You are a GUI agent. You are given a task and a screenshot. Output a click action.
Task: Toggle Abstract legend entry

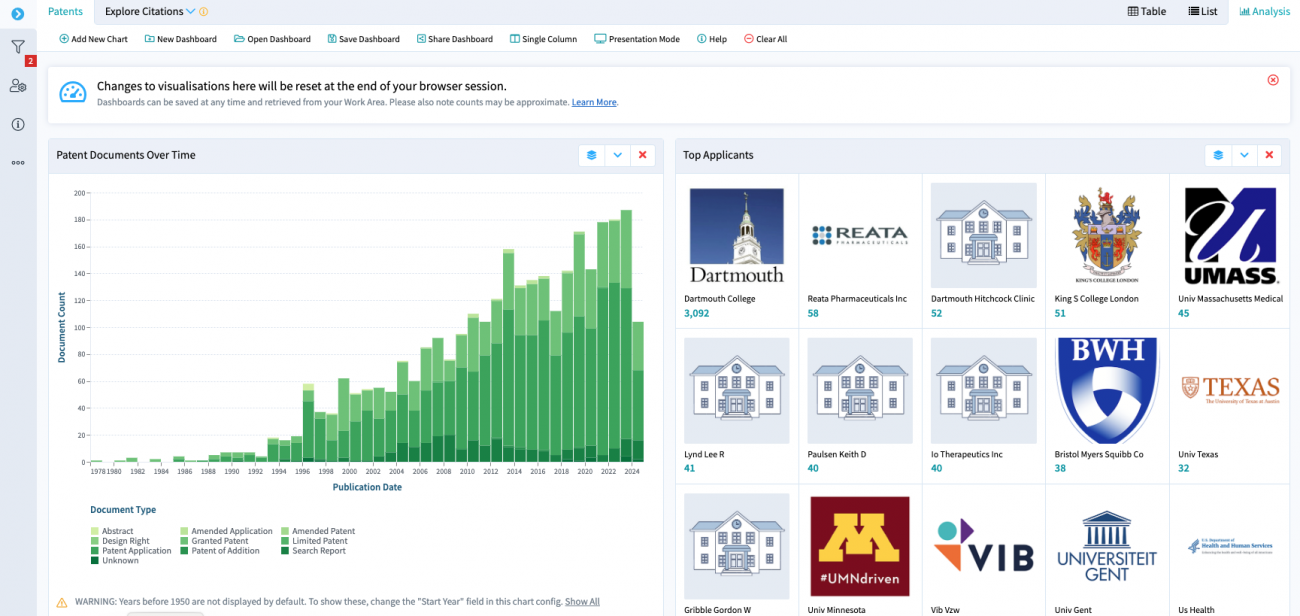tap(111, 531)
